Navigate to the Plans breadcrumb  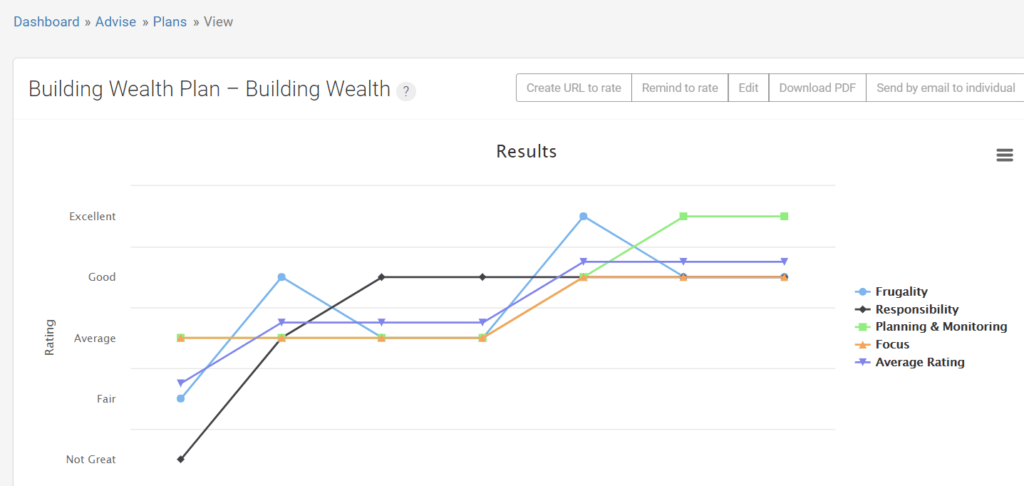coord(170,22)
